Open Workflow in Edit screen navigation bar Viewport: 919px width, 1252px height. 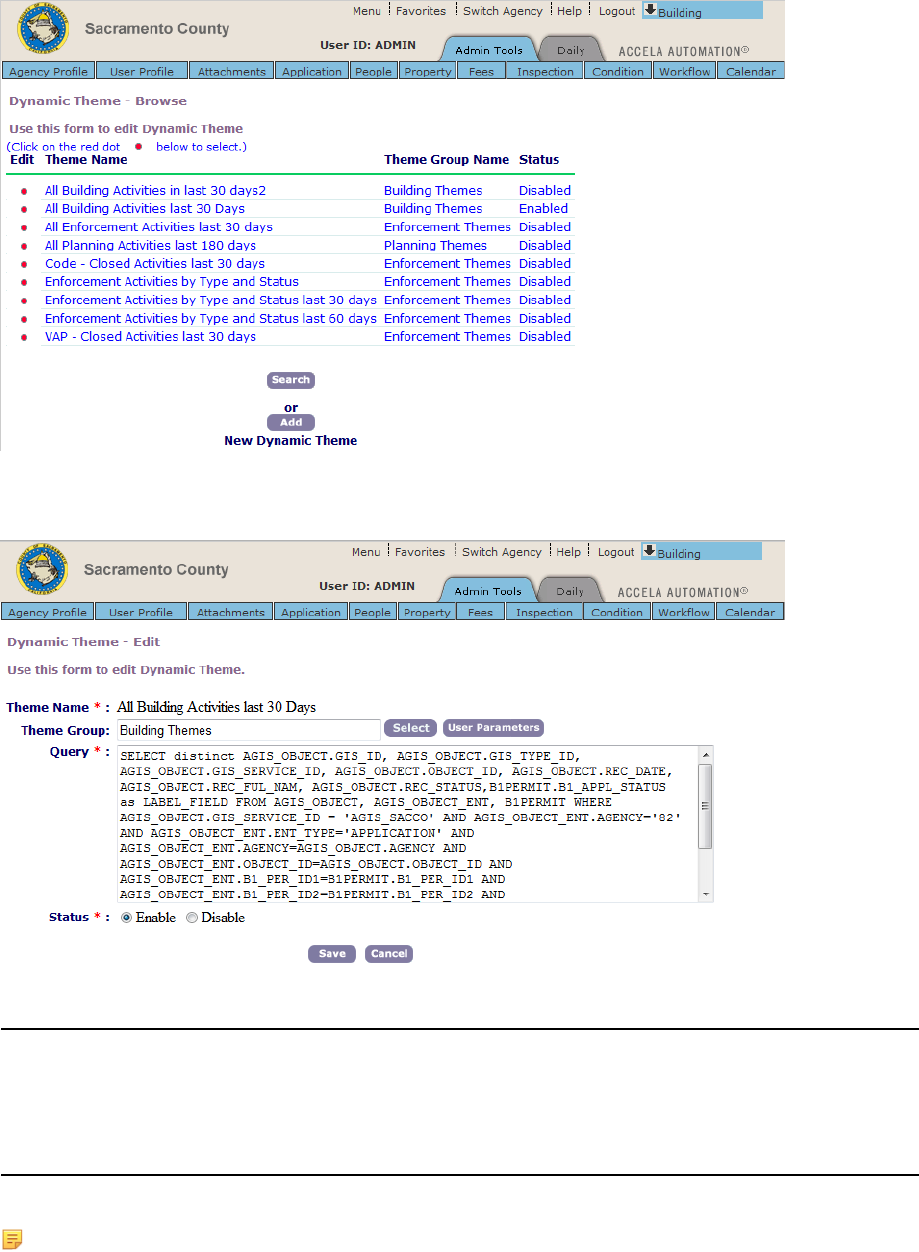tap(684, 612)
